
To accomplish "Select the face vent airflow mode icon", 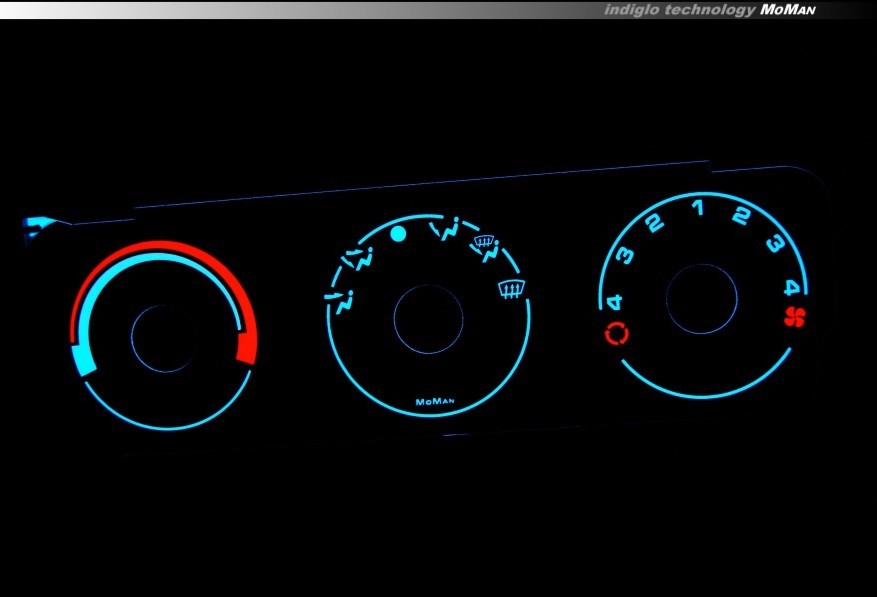I will pos(343,299).
